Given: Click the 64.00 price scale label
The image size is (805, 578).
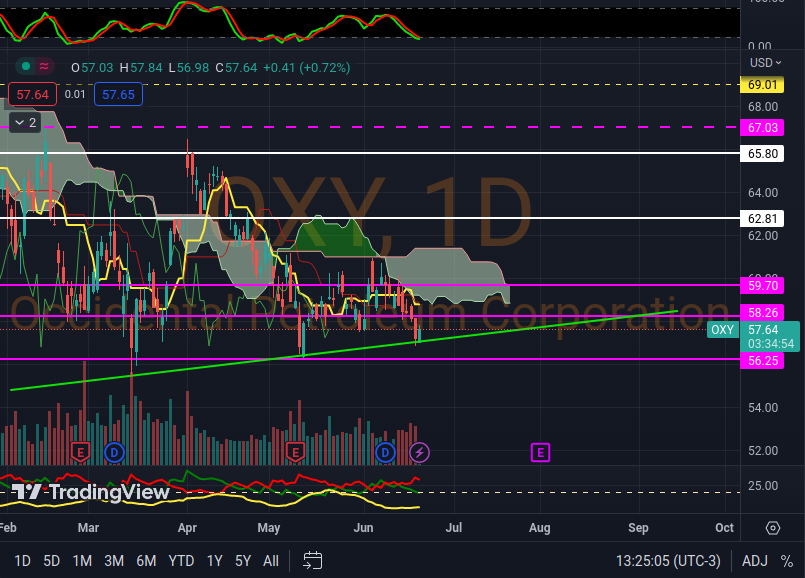Looking at the screenshot, I should [x=763, y=192].
